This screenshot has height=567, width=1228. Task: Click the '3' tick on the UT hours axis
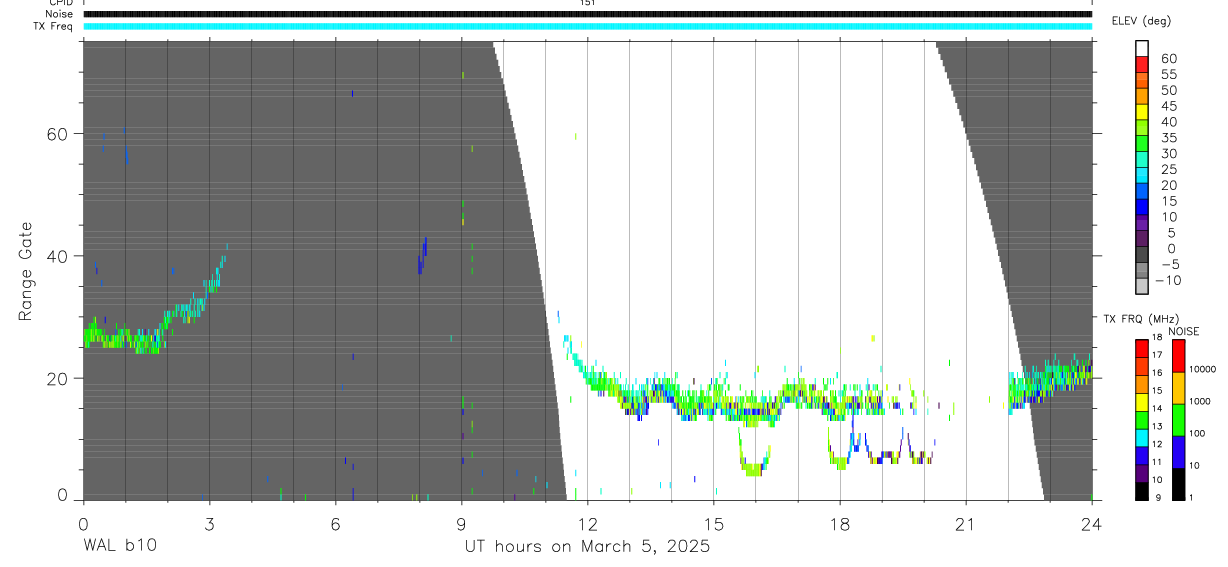209,523
